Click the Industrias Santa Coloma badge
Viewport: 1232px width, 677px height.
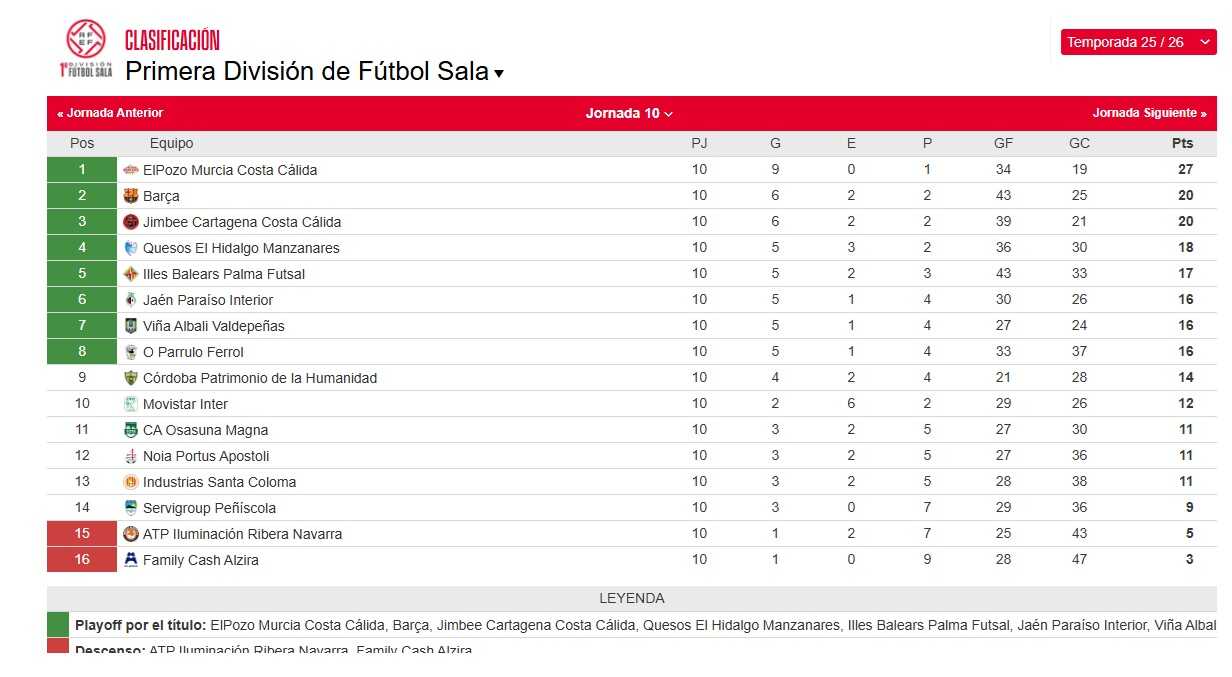131,481
